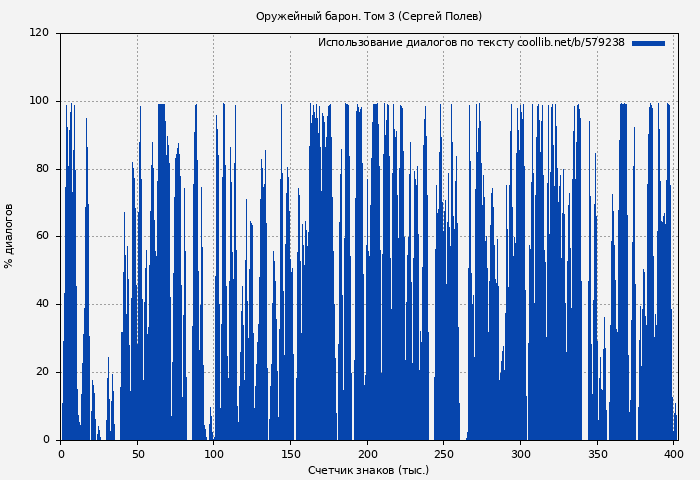Viewport: 700px width, 480px height.
Task: Click the 400 tick on the x-axis
Action: [674, 454]
